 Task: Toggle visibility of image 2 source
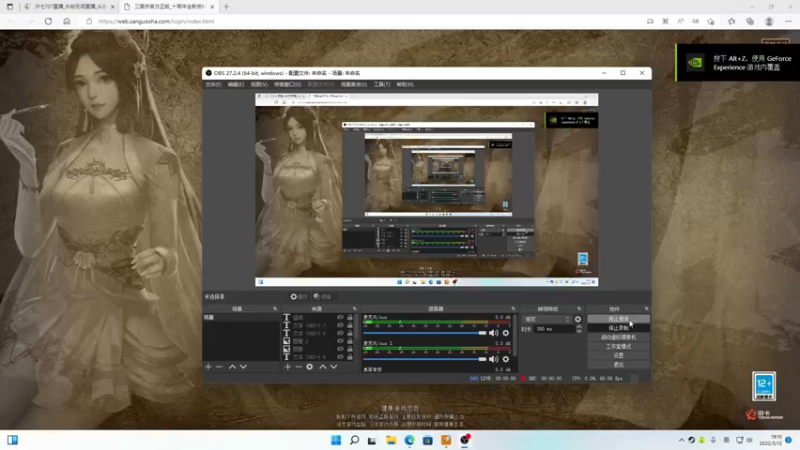[340, 341]
